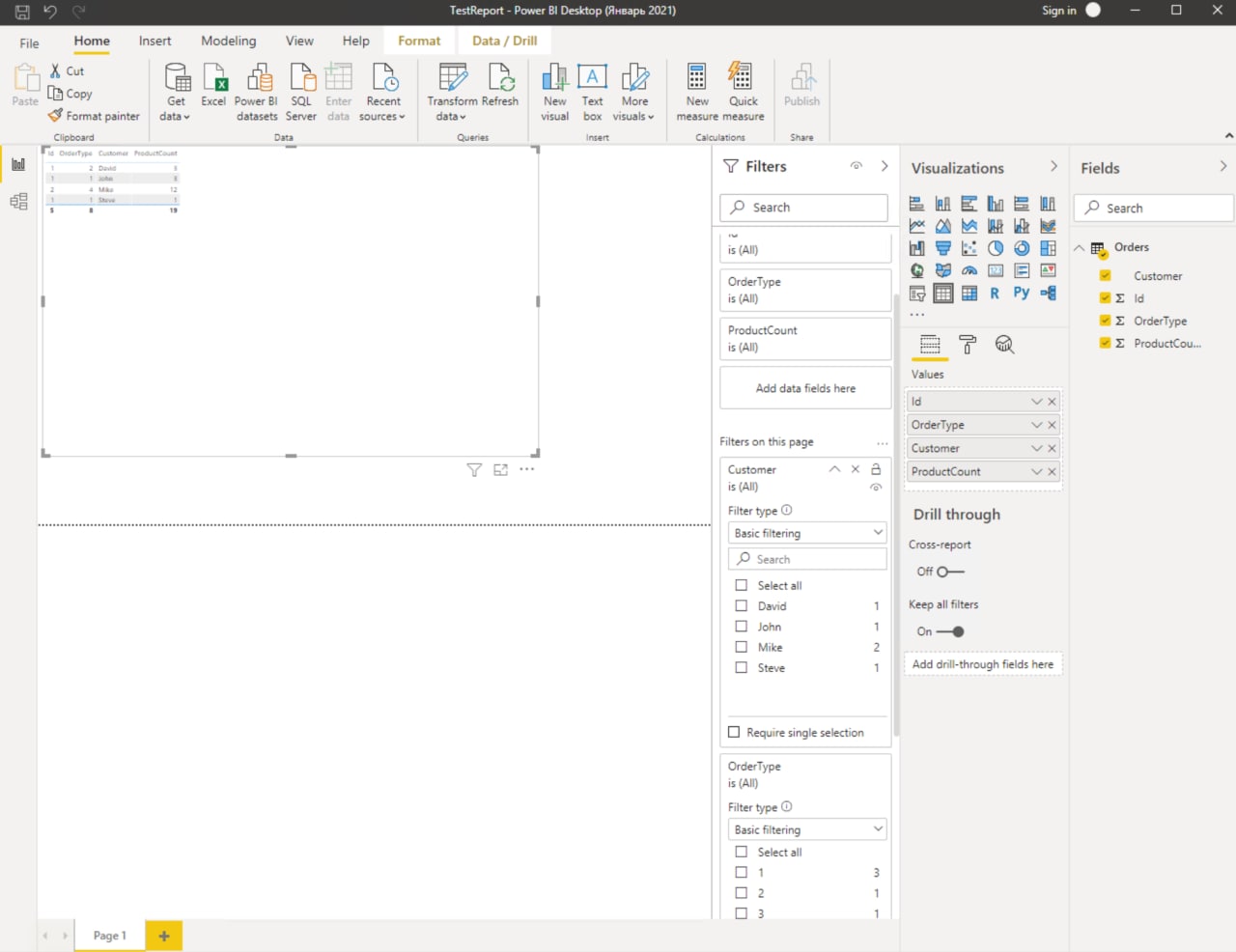The height and width of the screenshot is (952, 1236).
Task: Select the KPI visualization icon
Action: [x=1048, y=270]
